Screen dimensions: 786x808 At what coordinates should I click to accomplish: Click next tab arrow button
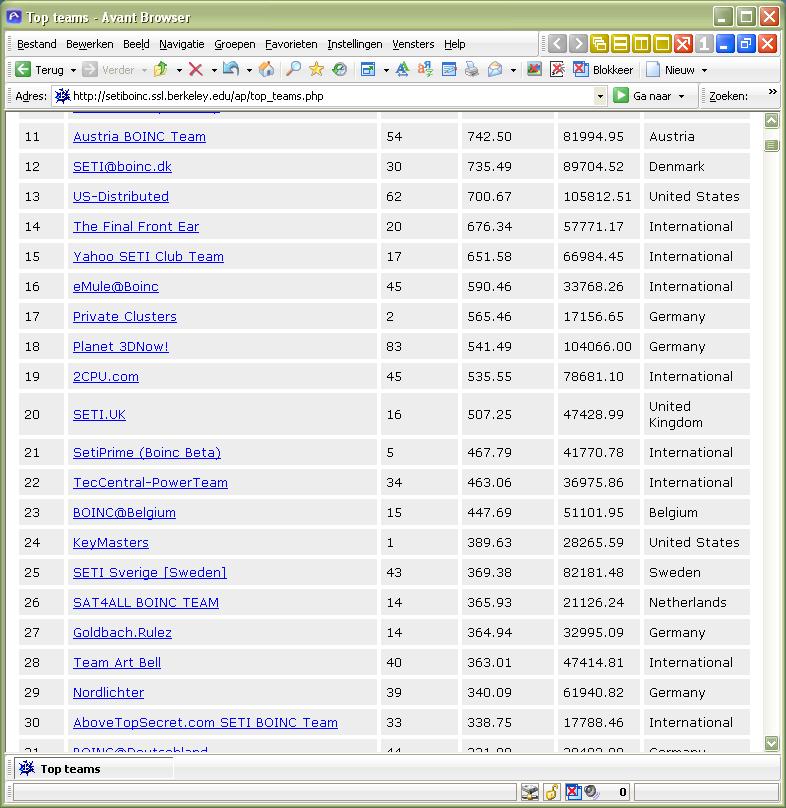[x=578, y=44]
